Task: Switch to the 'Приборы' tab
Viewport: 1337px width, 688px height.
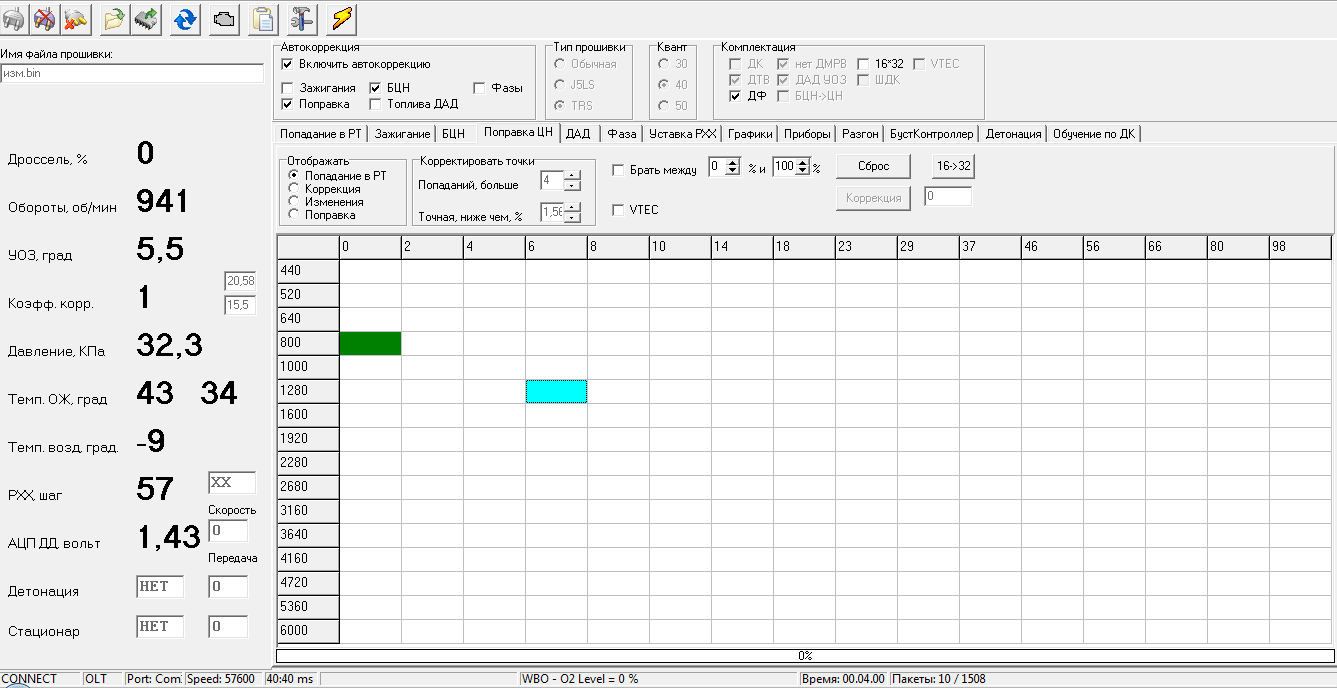Action: click(x=807, y=134)
